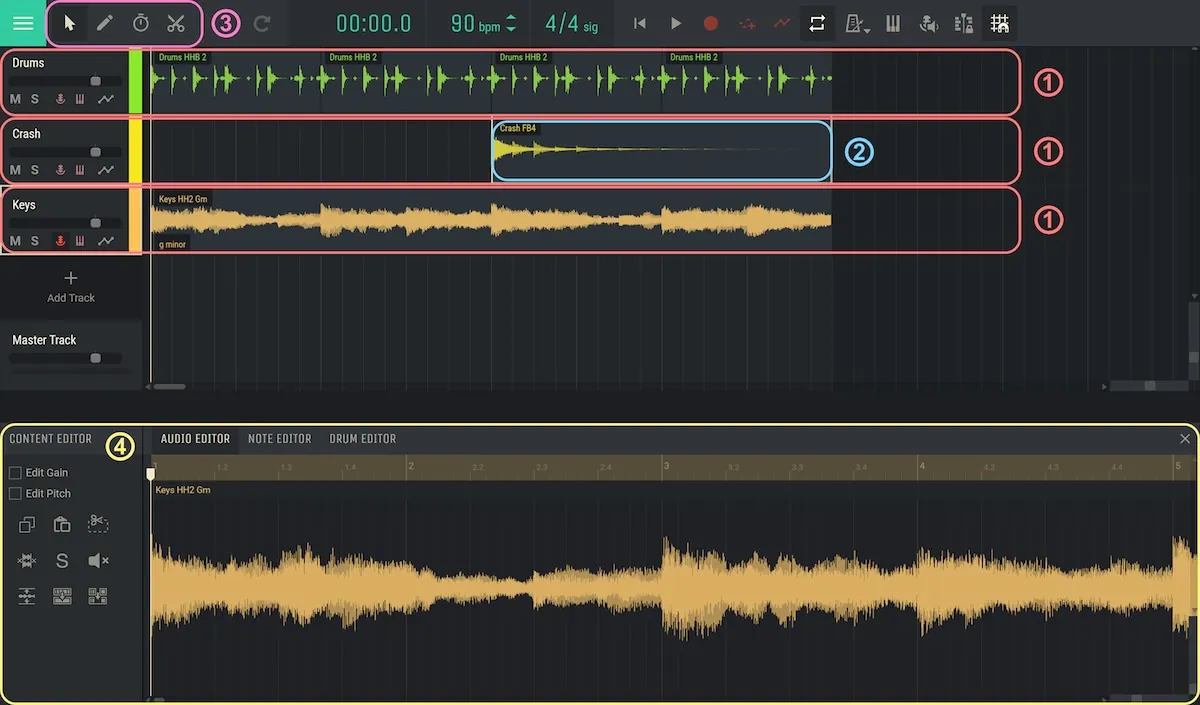Image resolution: width=1200 pixels, height=705 pixels.
Task: Enable the Edit Pitch checkbox
Action: pos(15,494)
